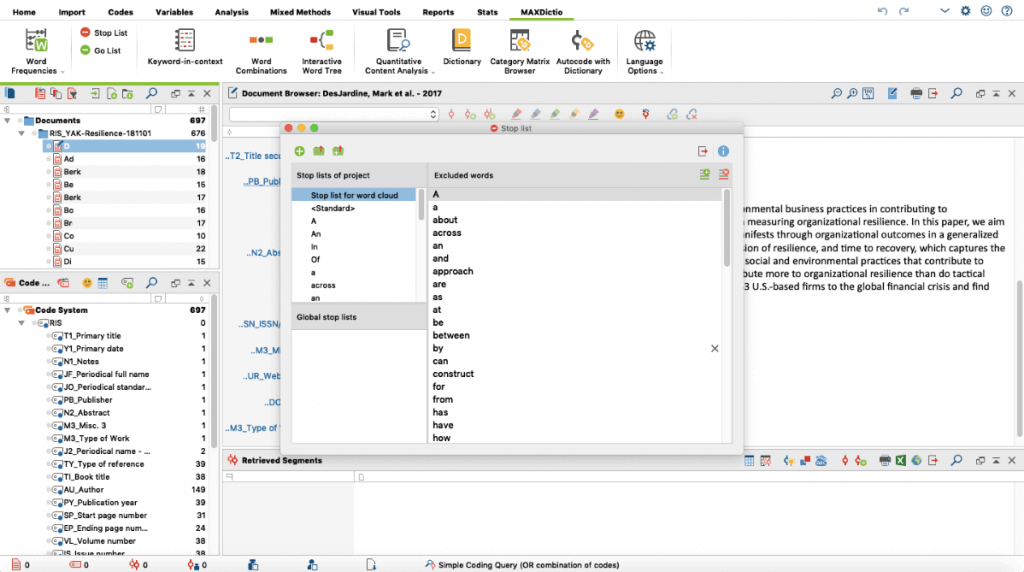Screen dimensions: 1024x572
Task: Collapse the RIS code node
Action: tap(22, 323)
